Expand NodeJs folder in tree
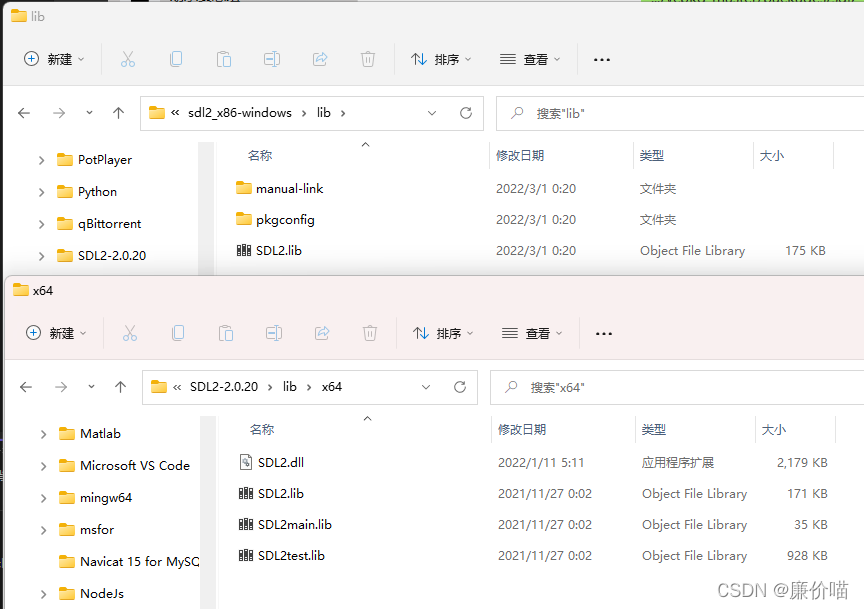Image resolution: width=864 pixels, height=609 pixels. [x=44, y=594]
